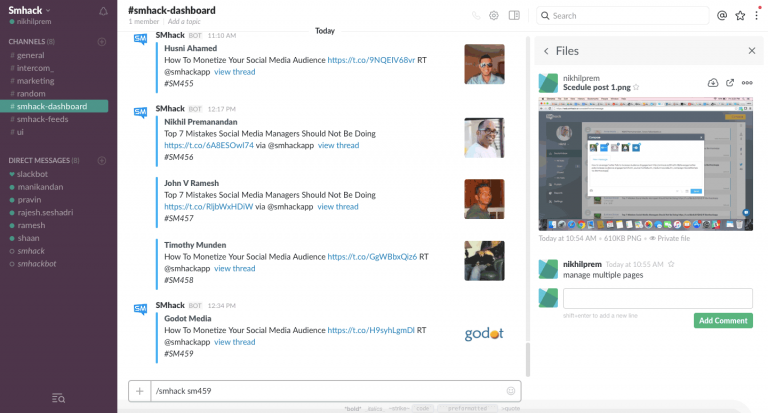The width and height of the screenshot is (768, 413).
Task: Download the Scedule post 1.png file
Action: pyautogui.click(x=713, y=82)
